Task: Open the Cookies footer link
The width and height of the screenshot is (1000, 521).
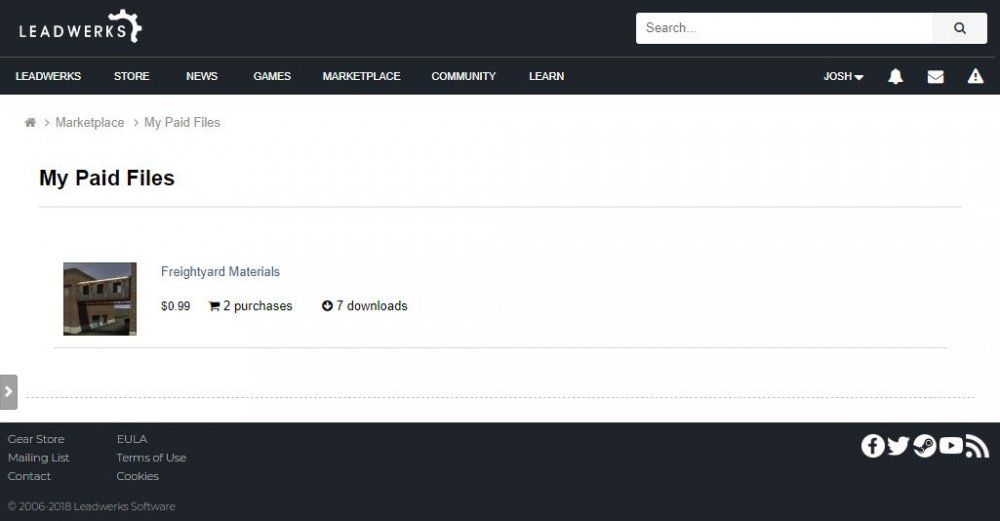Action: tap(137, 476)
